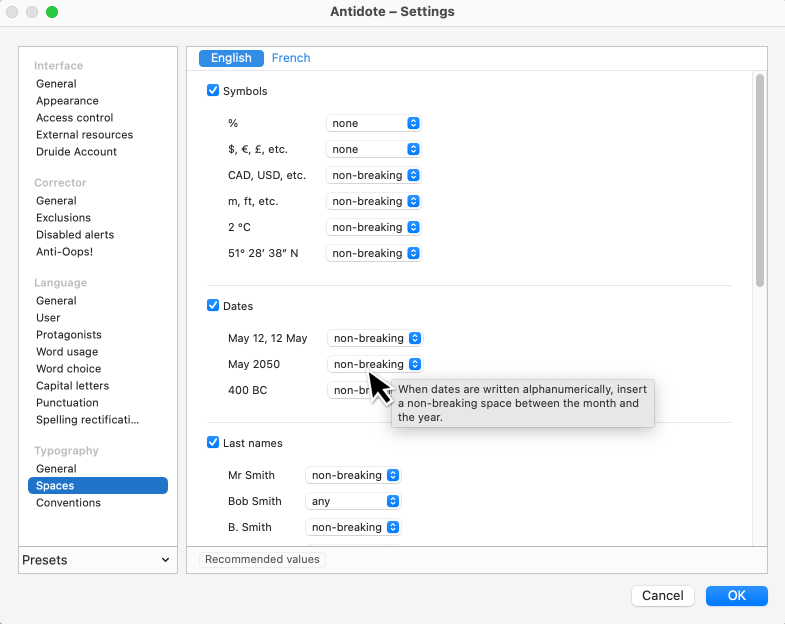Disable the Last names checkbox
The image size is (785, 624).
[x=213, y=443]
